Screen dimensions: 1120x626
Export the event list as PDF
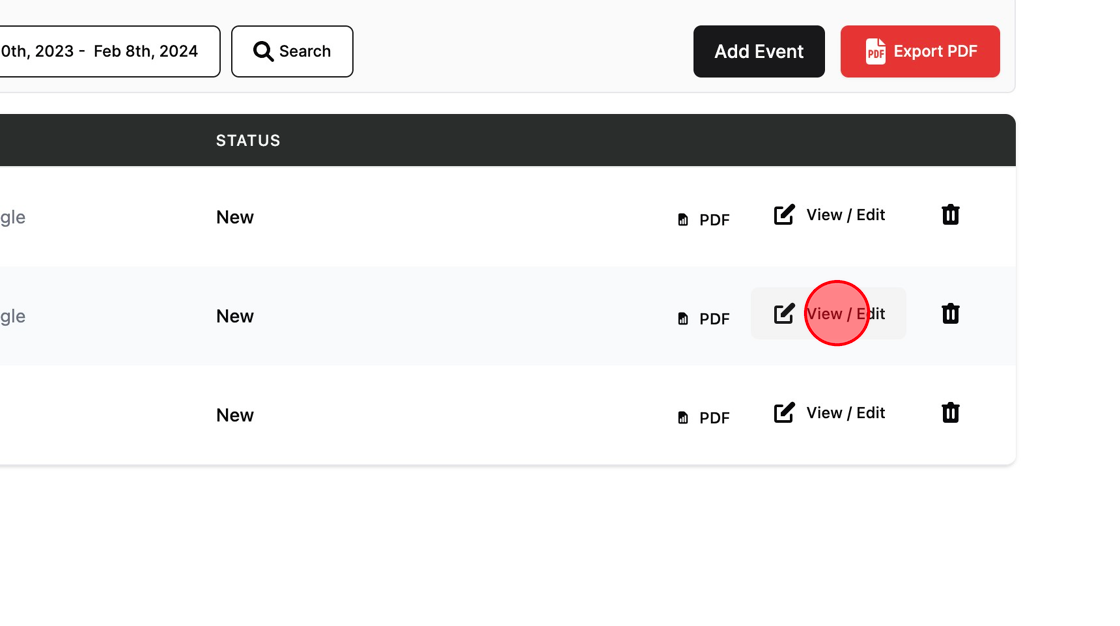tap(920, 51)
